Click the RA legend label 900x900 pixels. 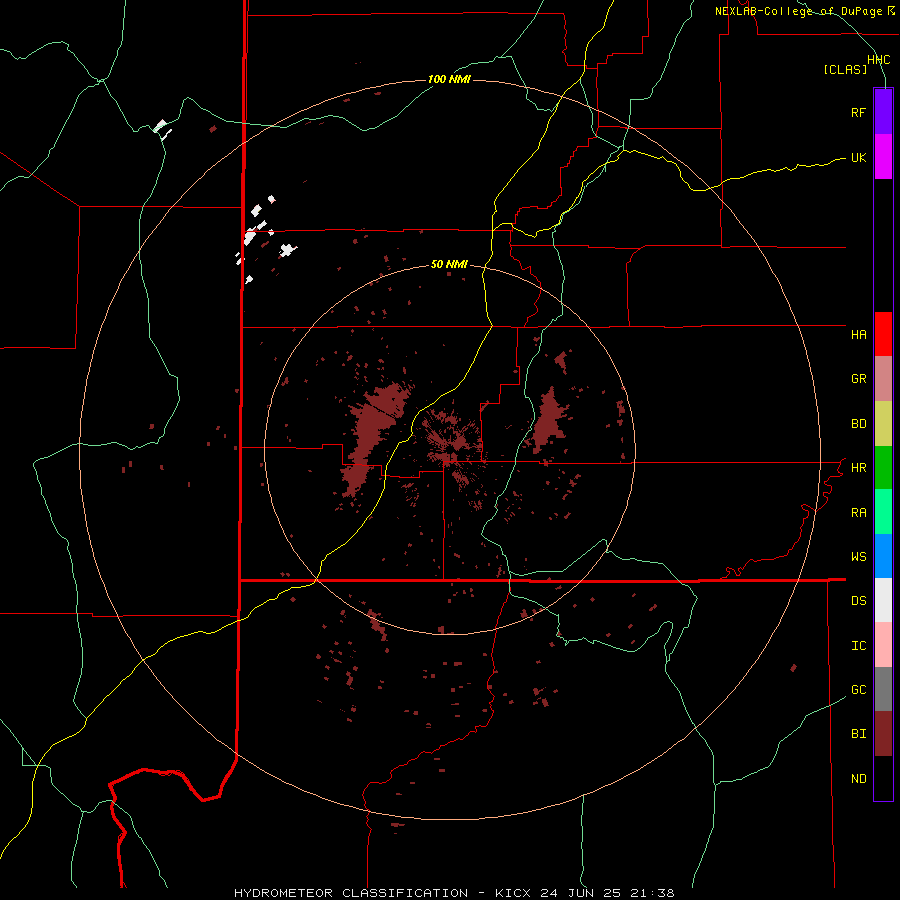tap(858, 513)
